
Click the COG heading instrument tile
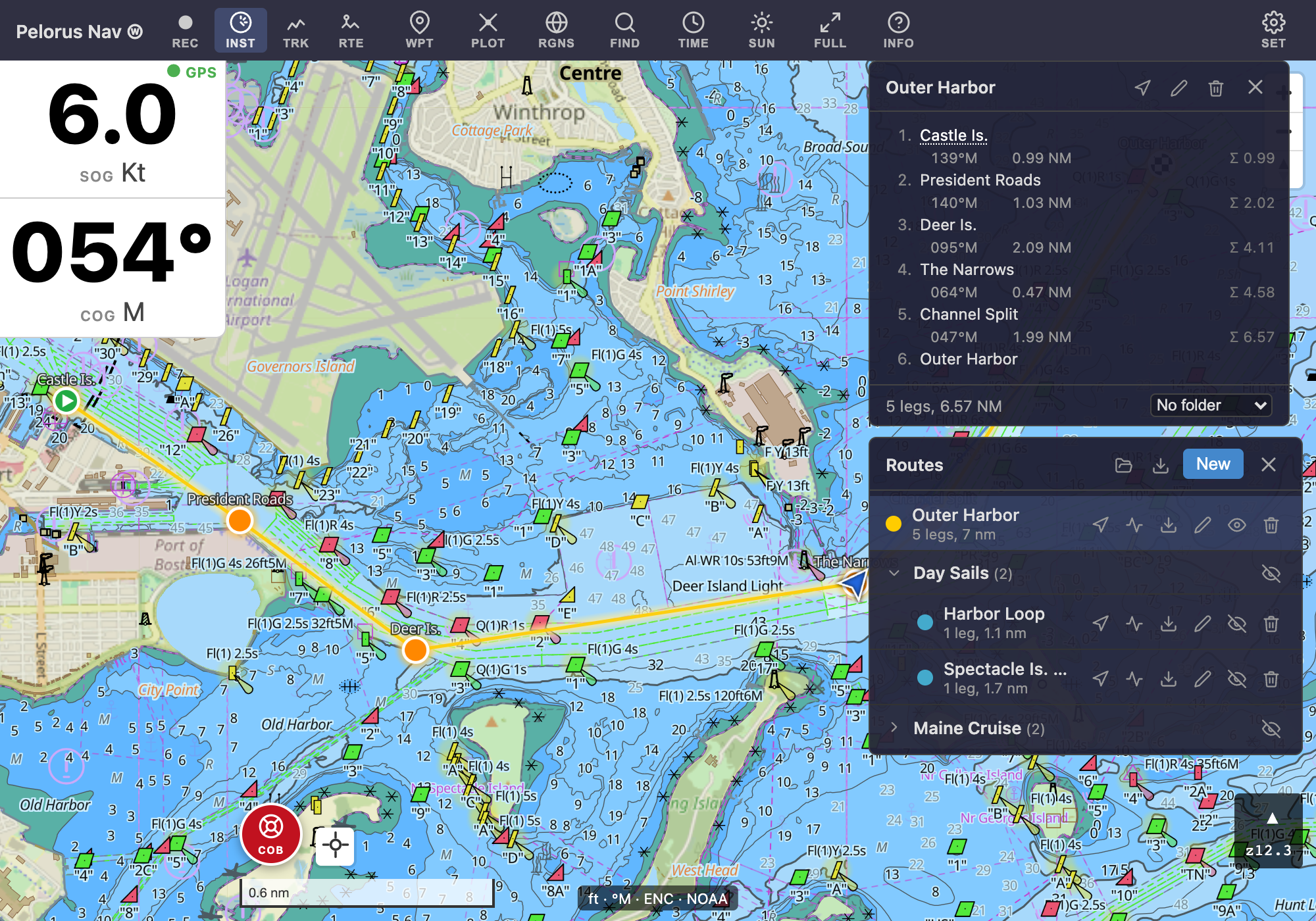click(x=113, y=268)
